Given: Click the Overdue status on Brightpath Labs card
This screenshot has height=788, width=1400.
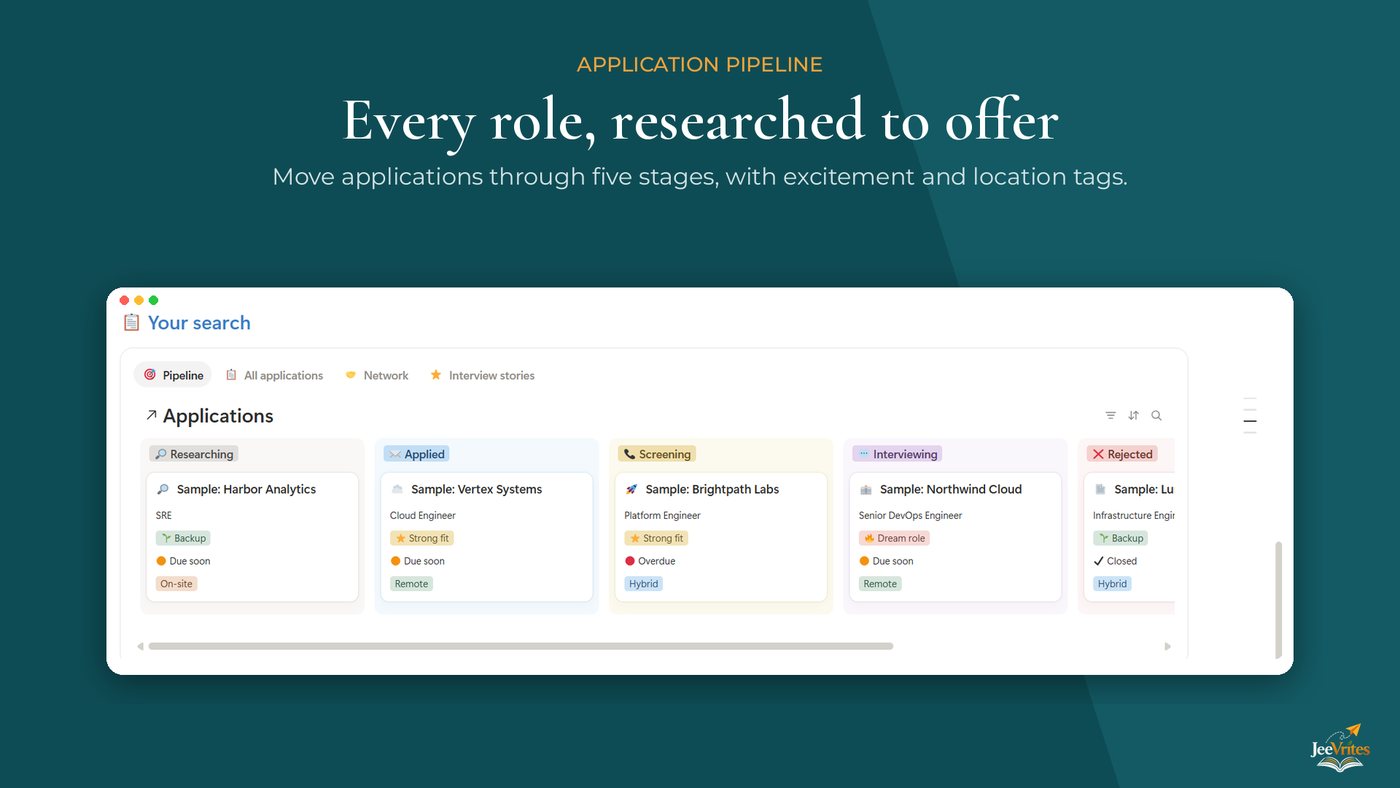Looking at the screenshot, I should [650, 561].
